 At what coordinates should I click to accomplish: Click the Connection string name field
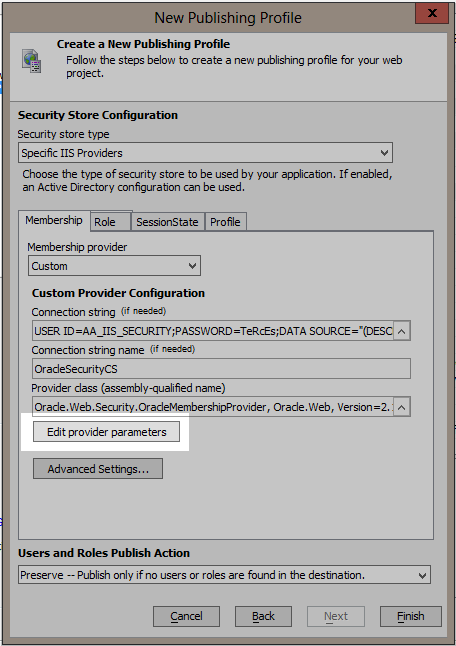(221, 369)
